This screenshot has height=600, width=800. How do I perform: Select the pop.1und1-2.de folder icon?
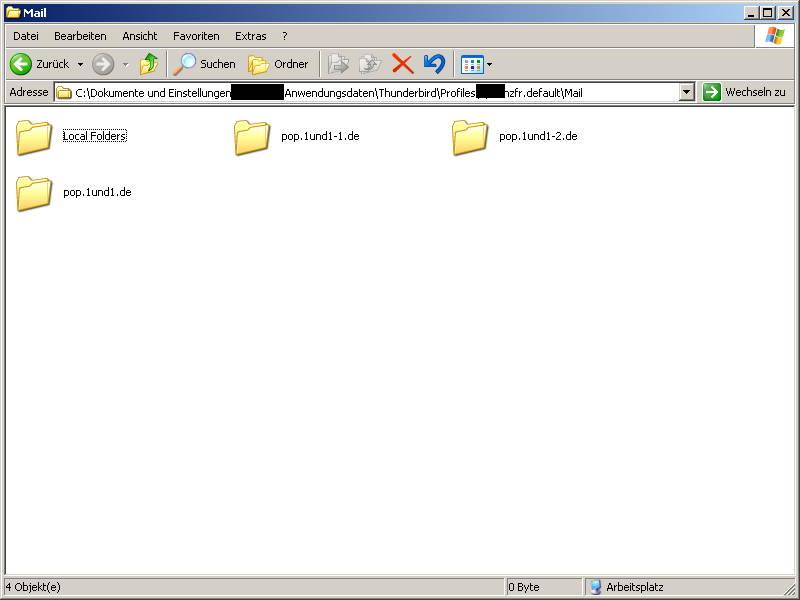tap(470, 137)
